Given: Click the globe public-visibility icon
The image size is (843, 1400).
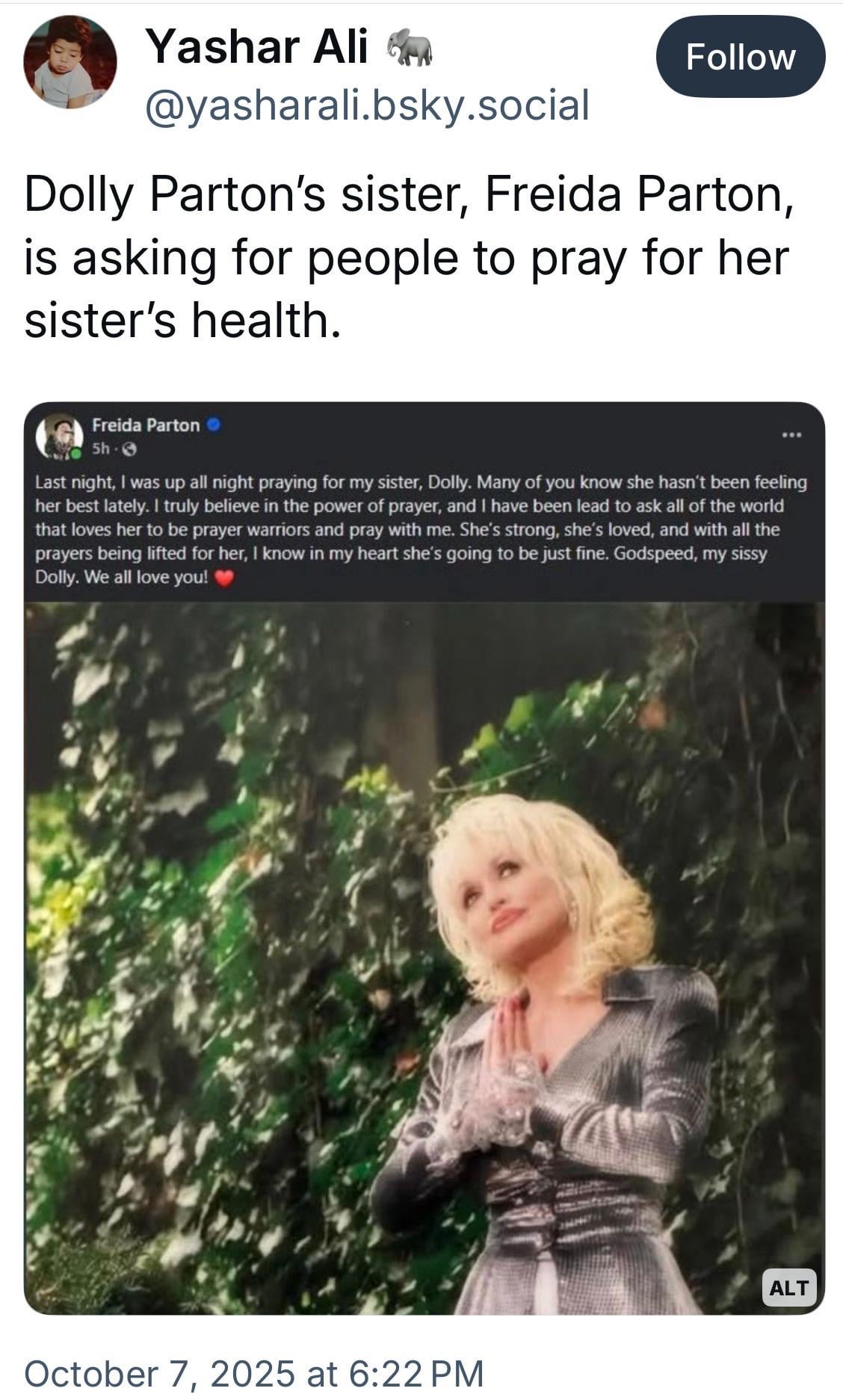Looking at the screenshot, I should (x=129, y=450).
